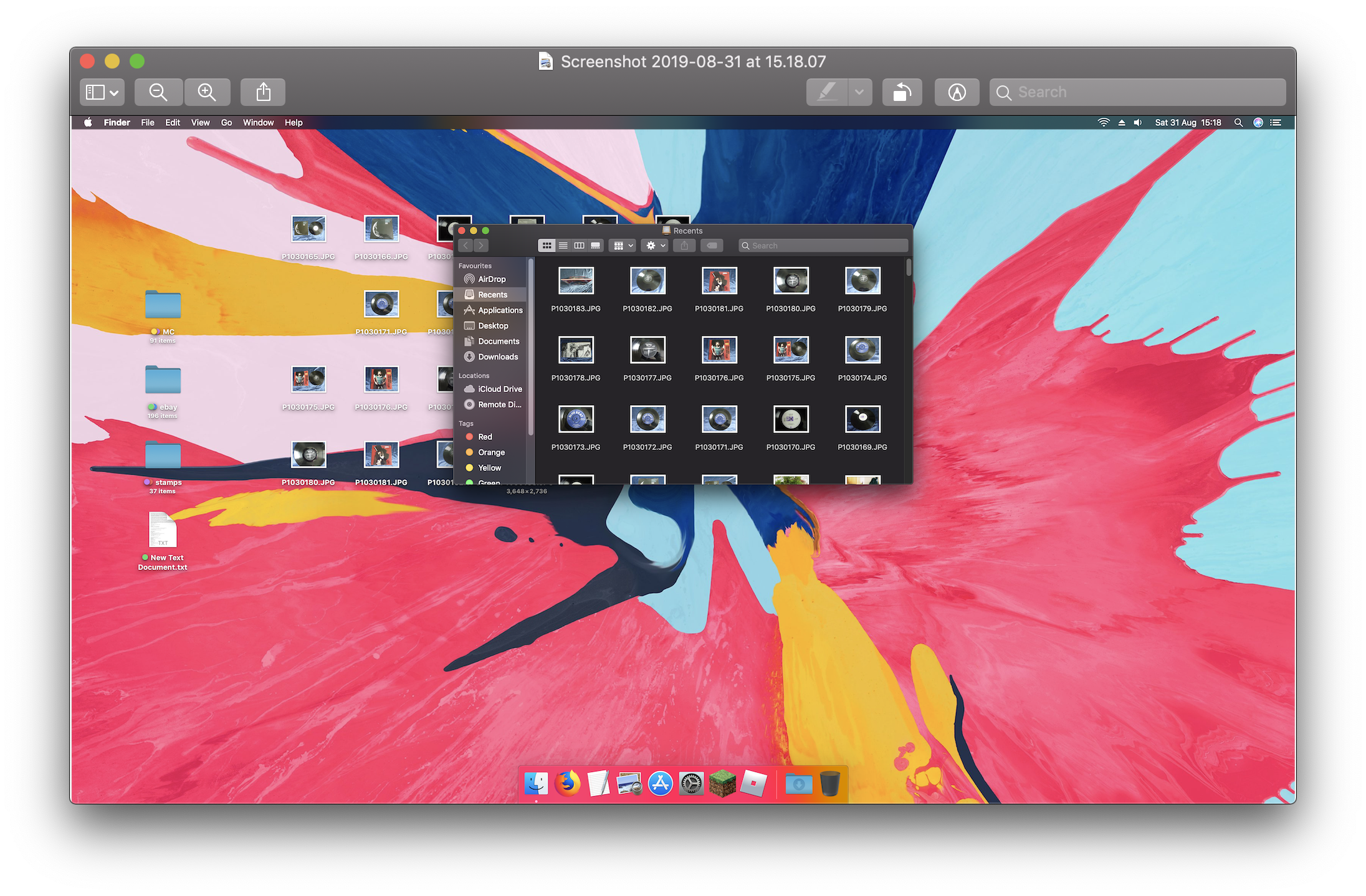Switch Recents window to list view
The image size is (1366, 896).
pyautogui.click(x=563, y=245)
